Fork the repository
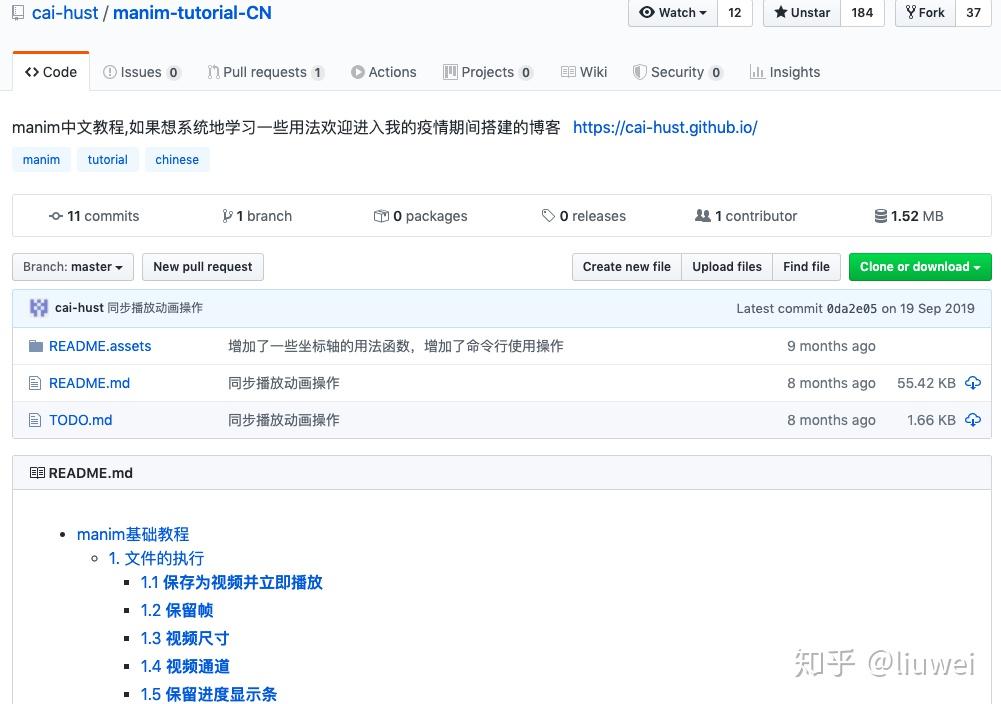This screenshot has width=1001, height=704. tap(925, 13)
